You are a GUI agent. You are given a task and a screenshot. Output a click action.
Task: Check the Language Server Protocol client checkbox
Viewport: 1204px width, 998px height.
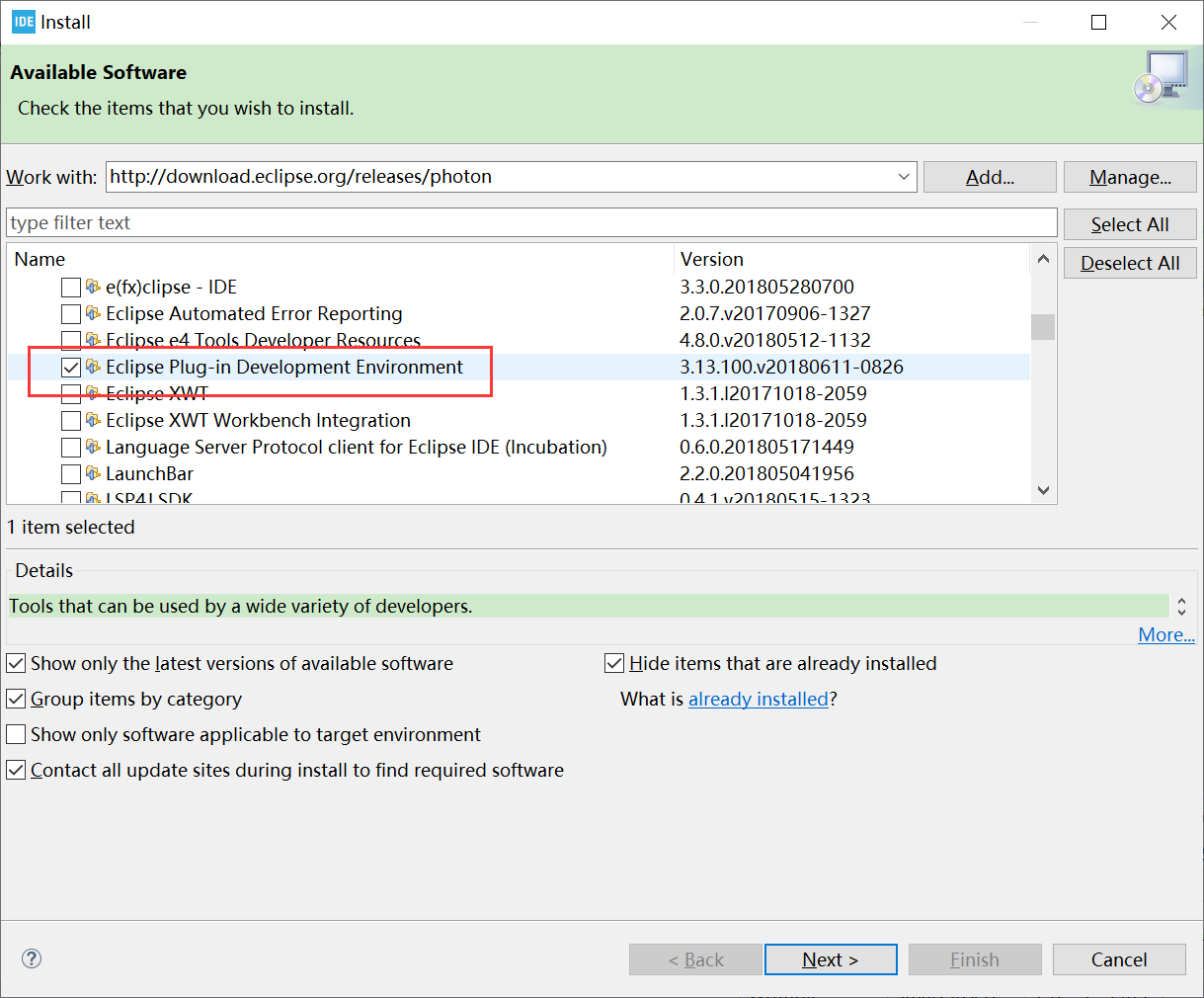click(71, 448)
